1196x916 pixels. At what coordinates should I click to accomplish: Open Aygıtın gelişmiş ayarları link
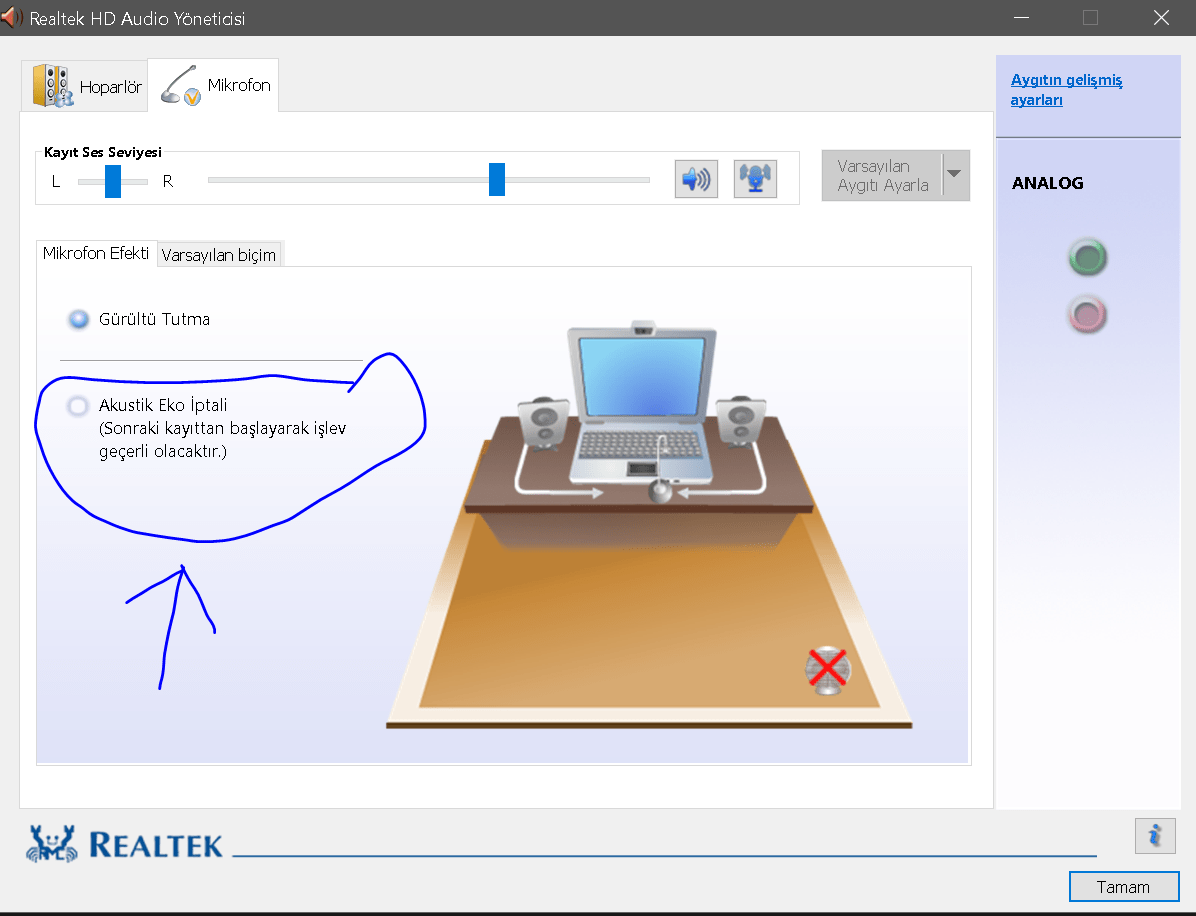tap(1066, 90)
